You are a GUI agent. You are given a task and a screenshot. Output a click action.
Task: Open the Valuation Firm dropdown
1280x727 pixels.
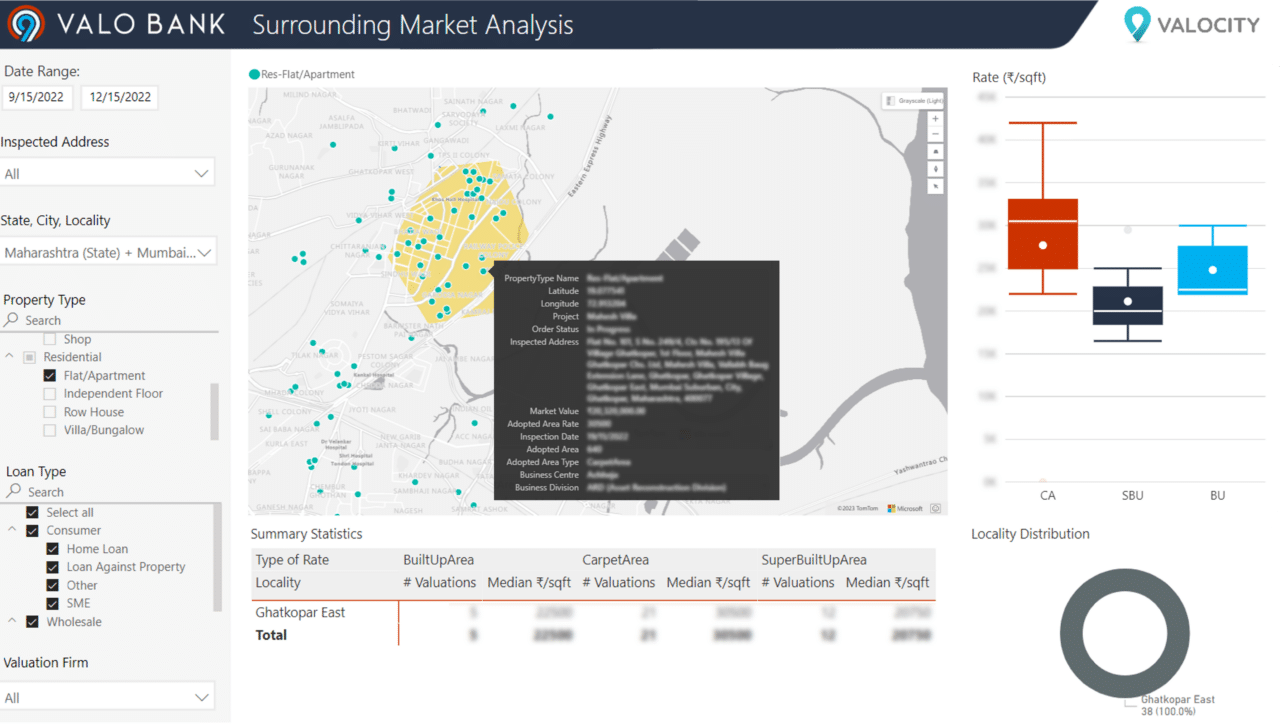(204, 695)
